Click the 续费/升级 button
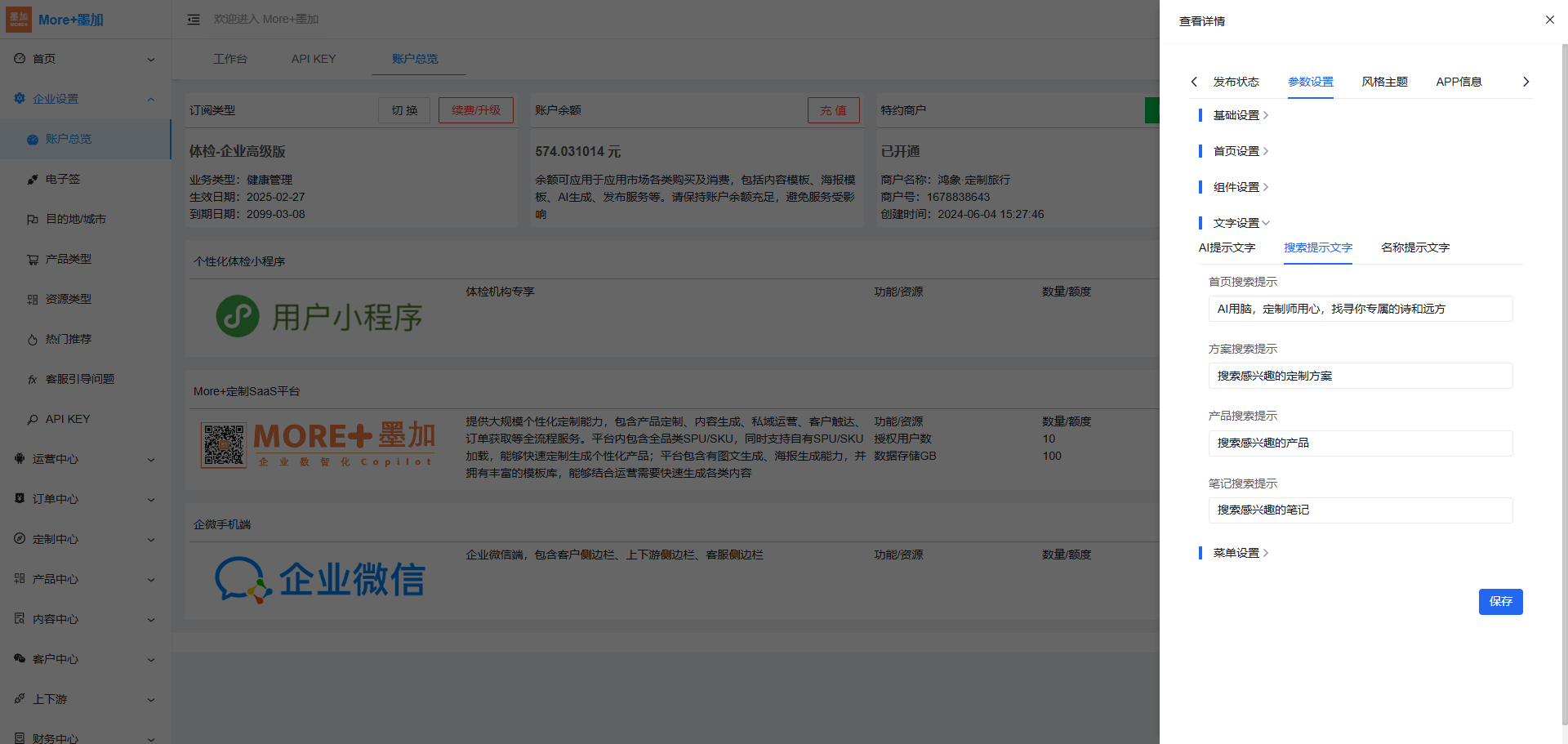1568x744 pixels. point(475,110)
